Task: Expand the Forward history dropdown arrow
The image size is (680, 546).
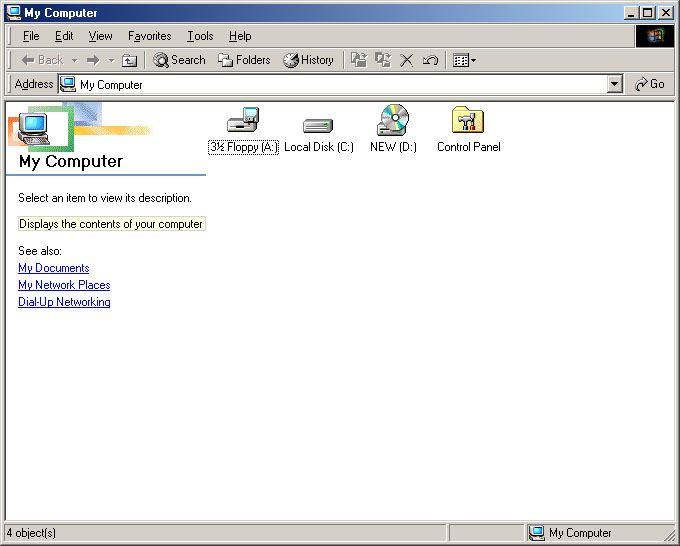Action: tap(111, 60)
